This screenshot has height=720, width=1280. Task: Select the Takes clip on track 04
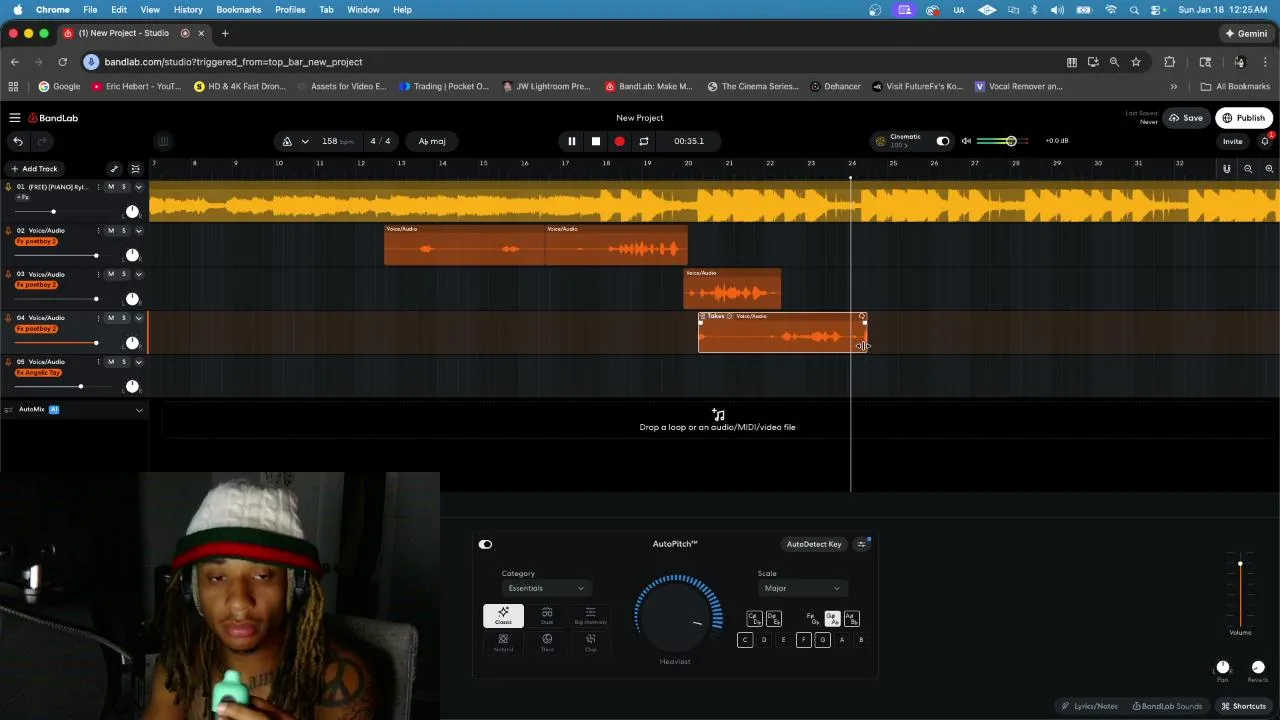pos(782,332)
